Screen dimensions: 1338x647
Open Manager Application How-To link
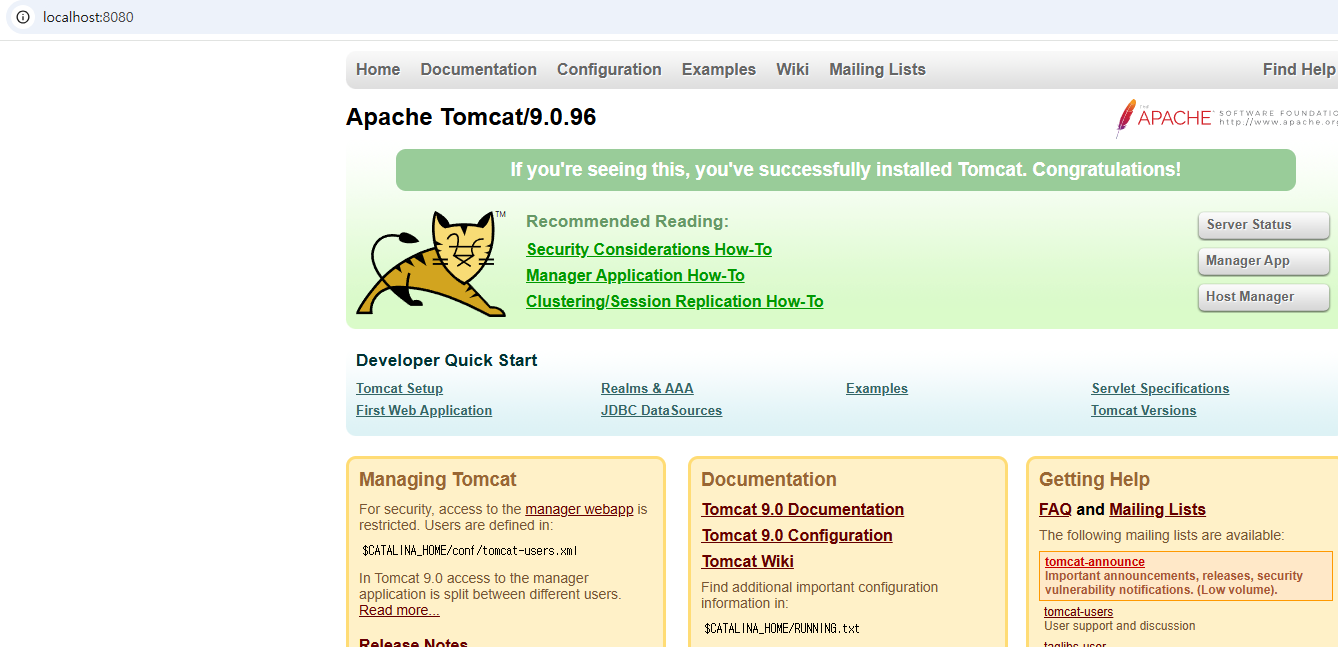(635, 275)
